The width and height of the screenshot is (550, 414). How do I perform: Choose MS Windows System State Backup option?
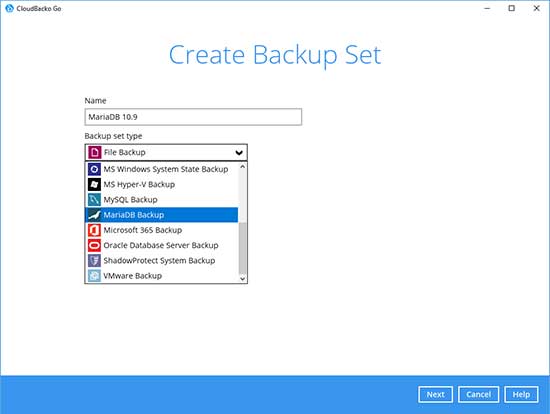162,169
